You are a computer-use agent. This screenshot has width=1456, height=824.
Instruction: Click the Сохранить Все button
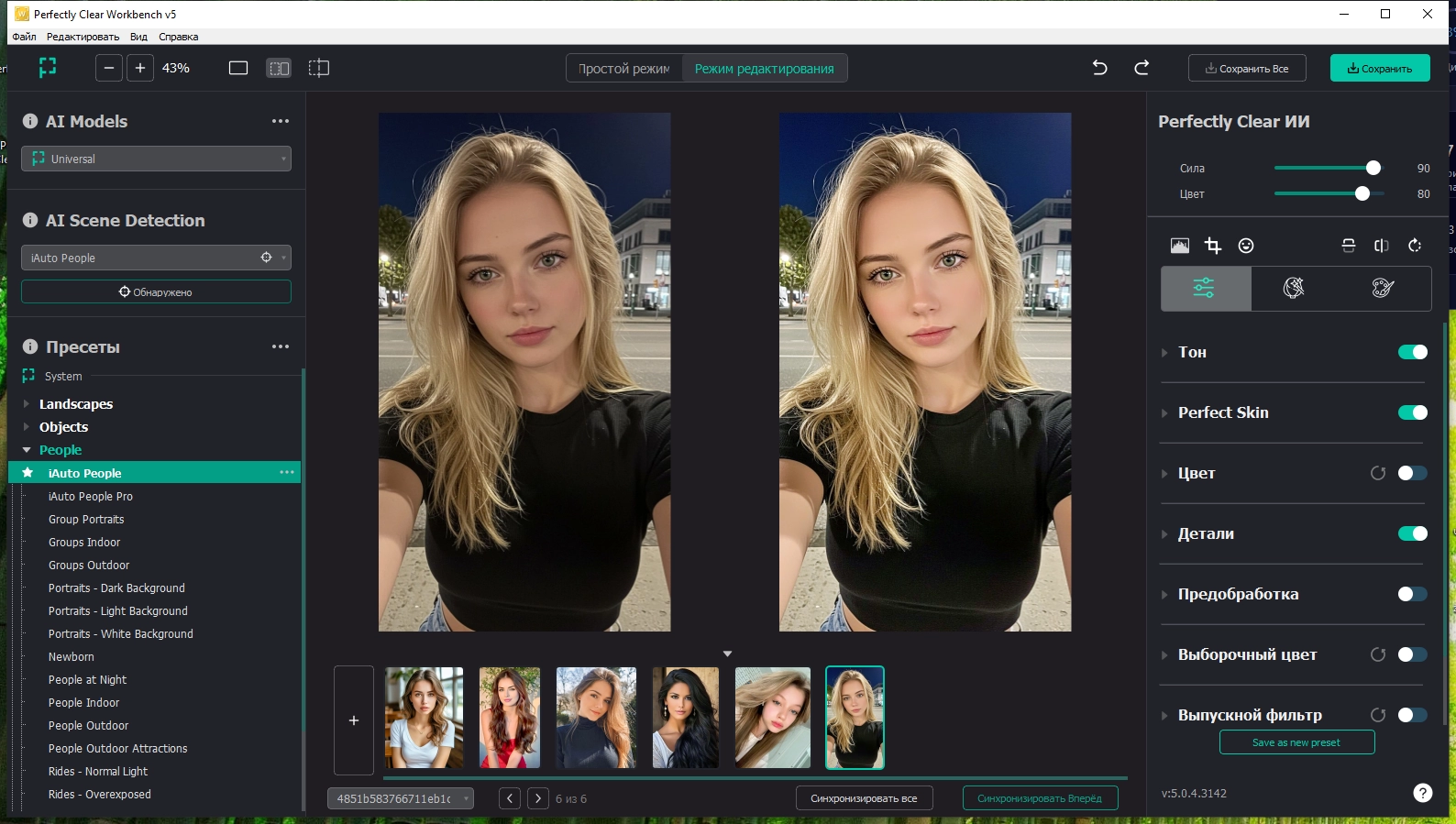[x=1247, y=69]
